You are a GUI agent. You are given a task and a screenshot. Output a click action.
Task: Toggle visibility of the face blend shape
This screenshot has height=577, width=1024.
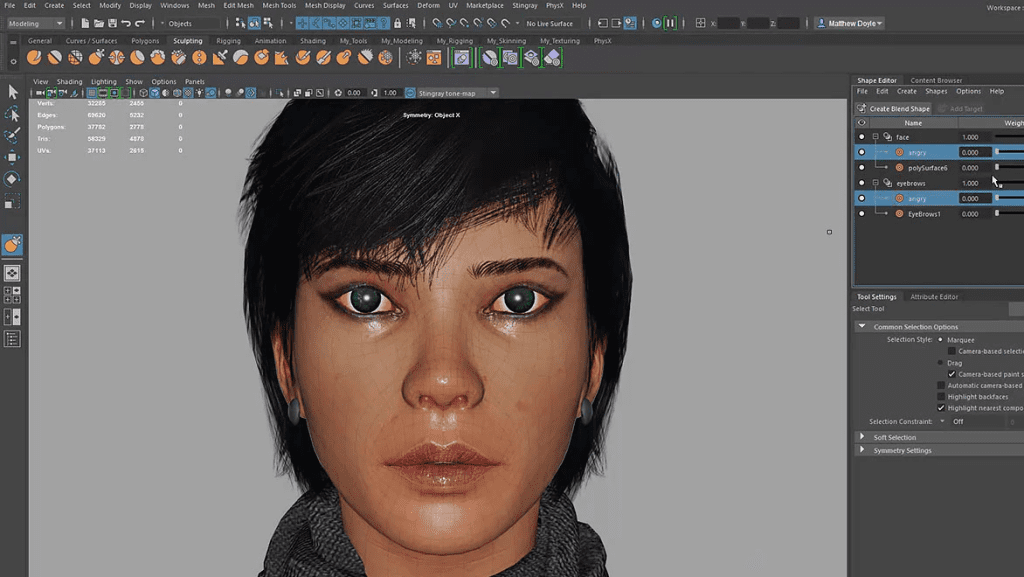point(861,137)
